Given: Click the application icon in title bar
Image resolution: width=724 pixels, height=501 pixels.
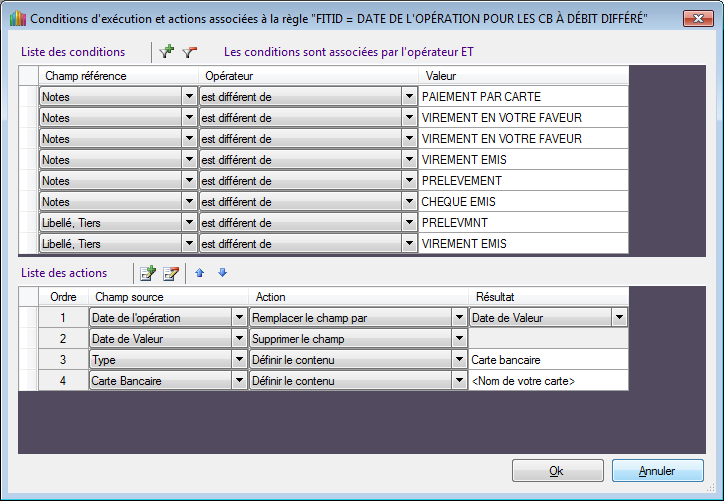Looking at the screenshot, I should click(17, 19).
